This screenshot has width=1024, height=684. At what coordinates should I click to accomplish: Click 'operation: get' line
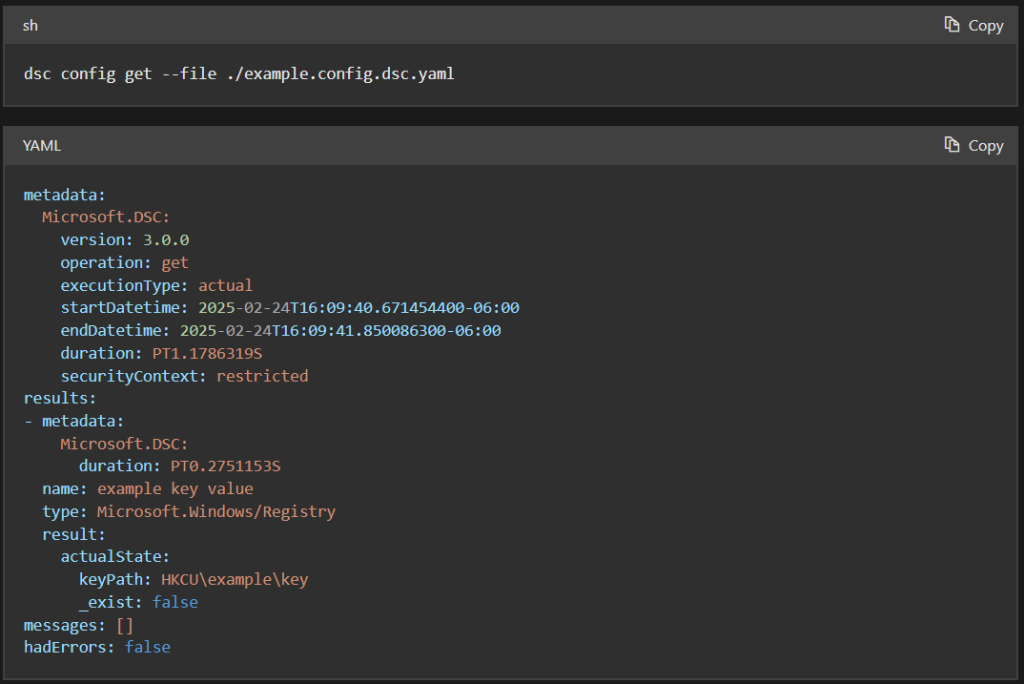click(x=125, y=263)
